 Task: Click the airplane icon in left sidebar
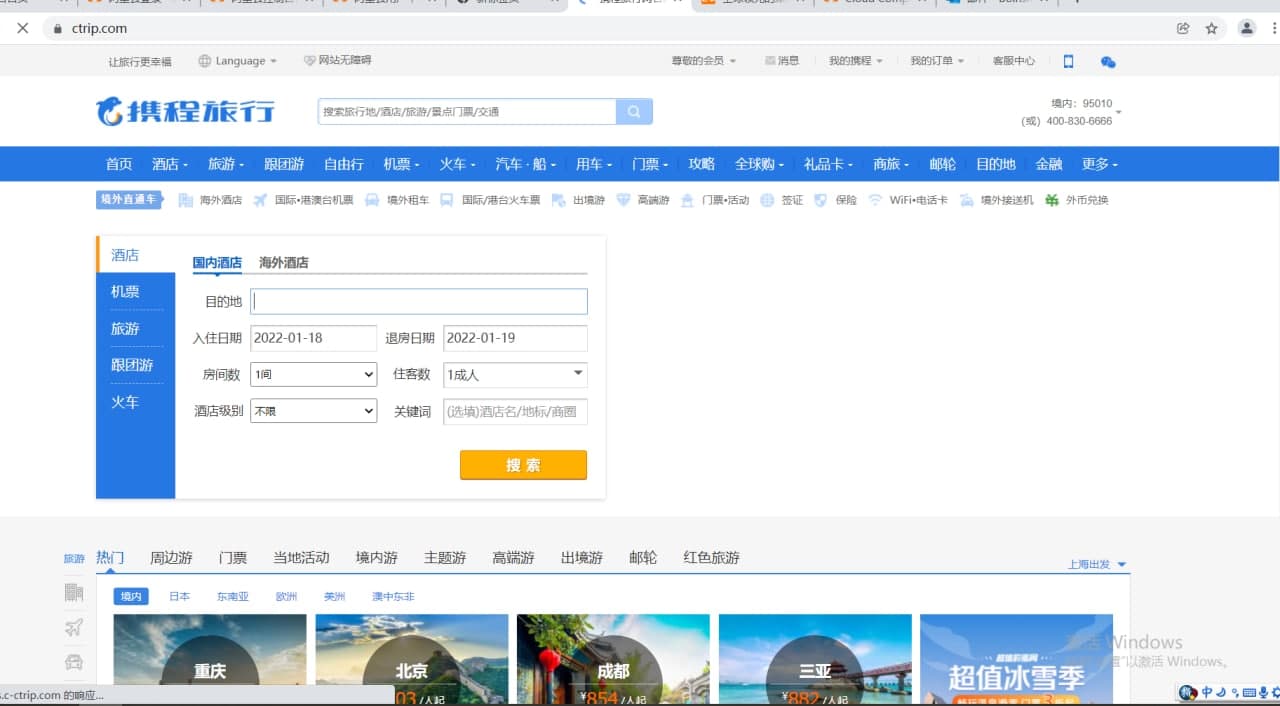click(x=74, y=627)
